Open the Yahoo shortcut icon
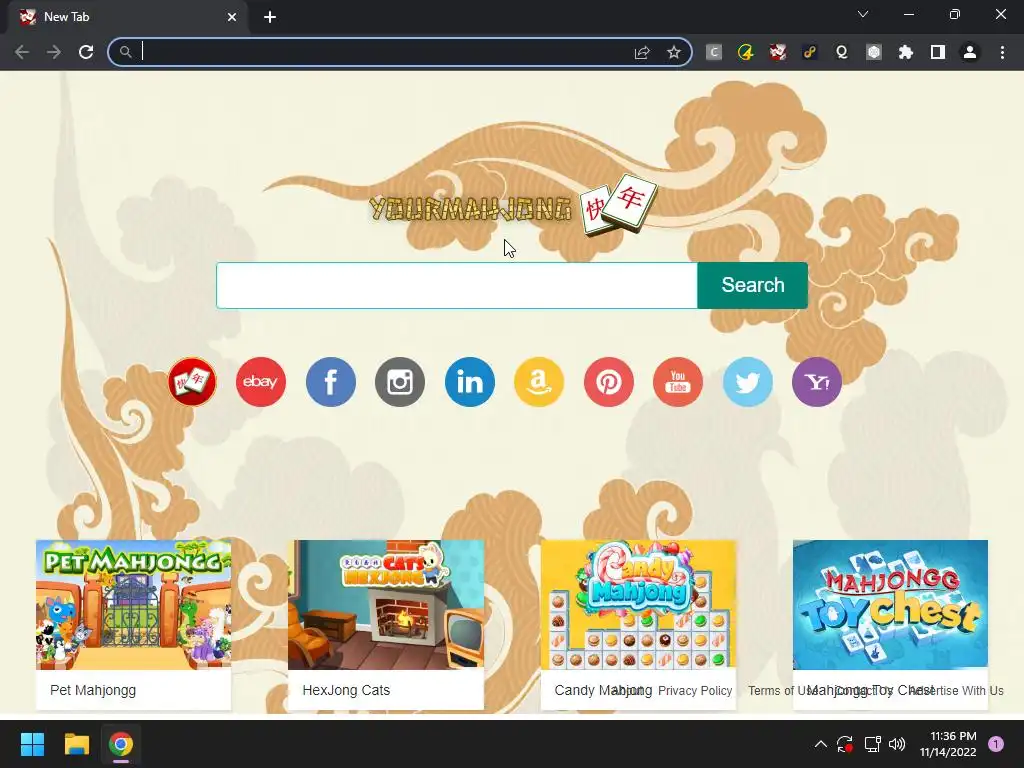The height and width of the screenshot is (768, 1024). click(x=817, y=381)
